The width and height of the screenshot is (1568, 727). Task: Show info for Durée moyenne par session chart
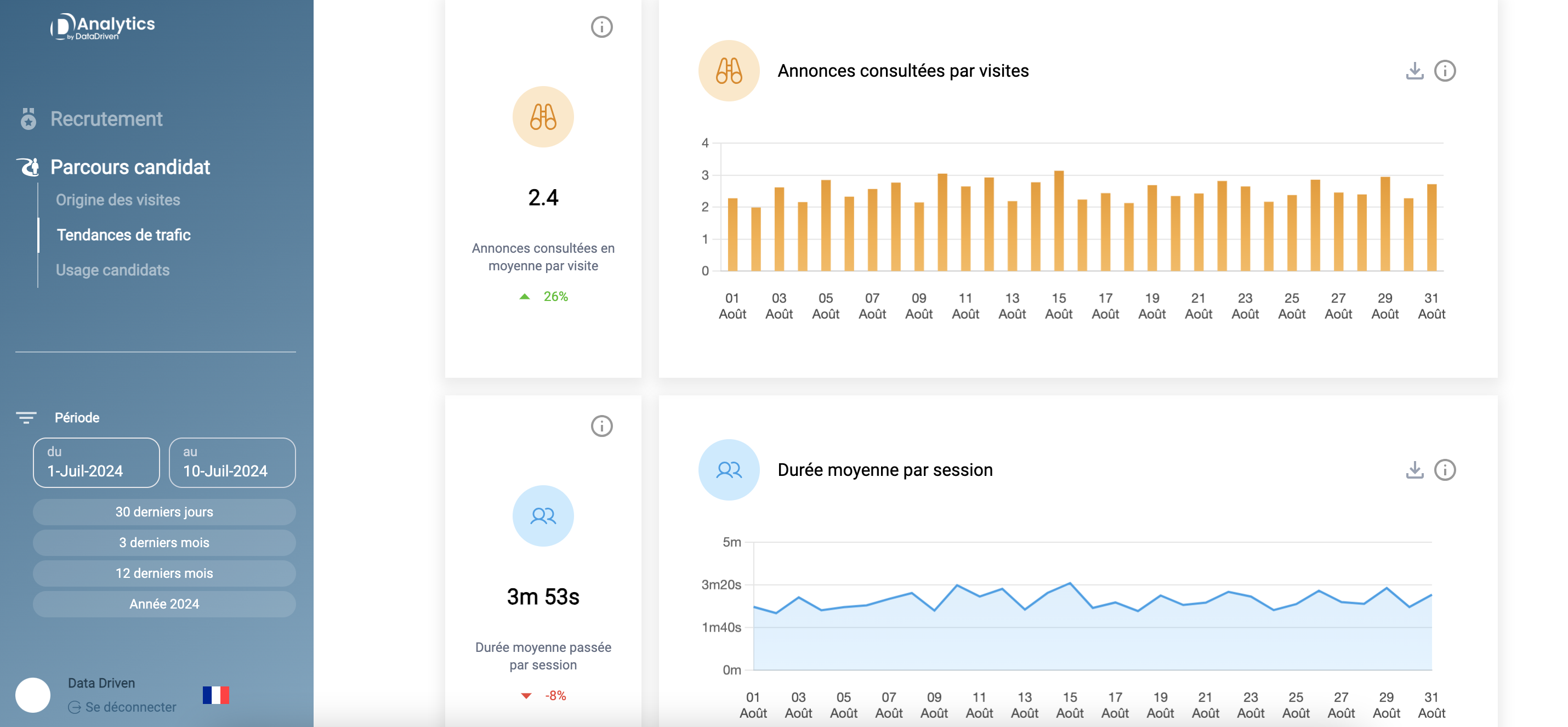click(x=1445, y=470)
